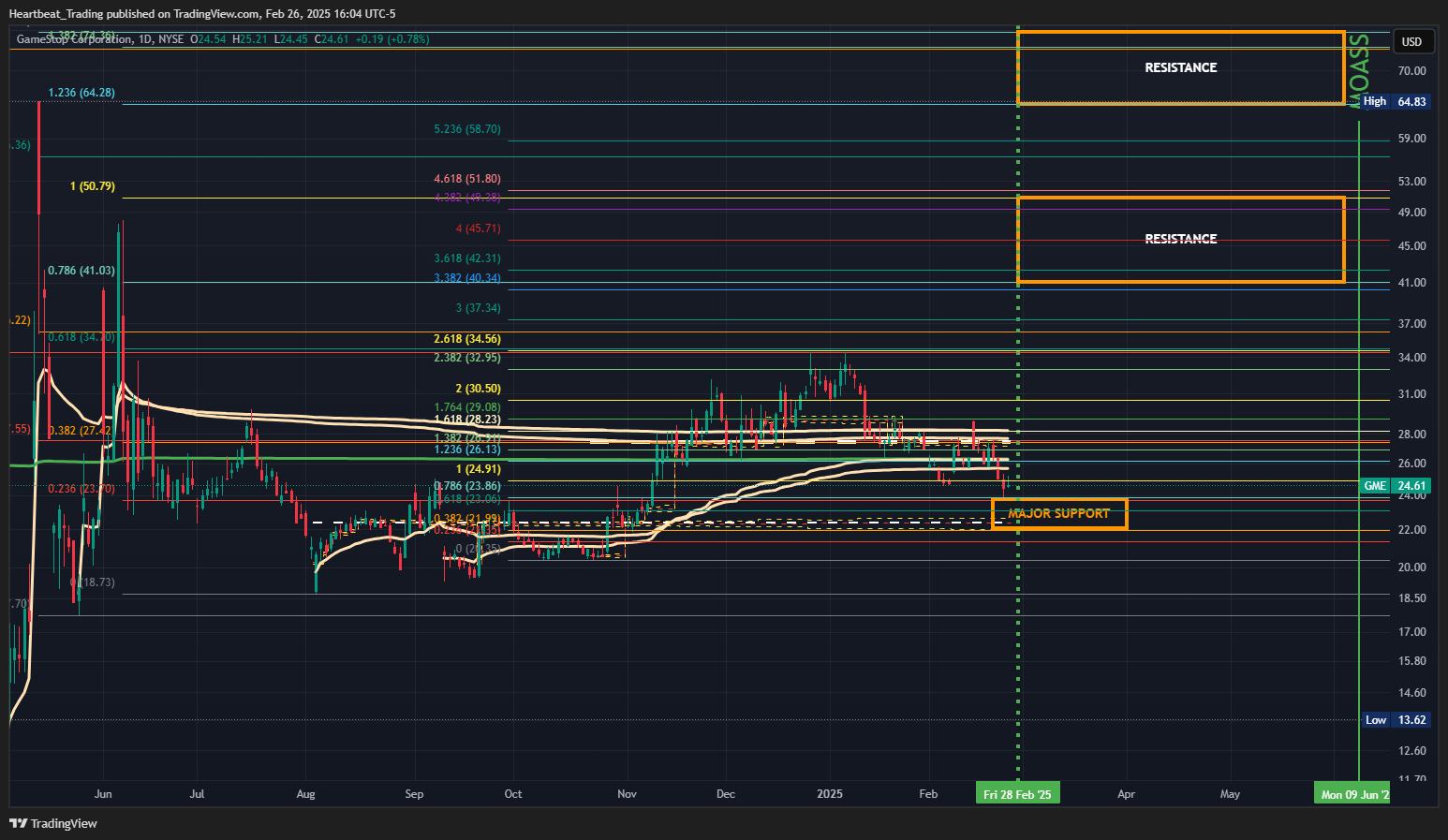Click the 3.382 (40.34) Fibonacci label

tap(467, 278)
